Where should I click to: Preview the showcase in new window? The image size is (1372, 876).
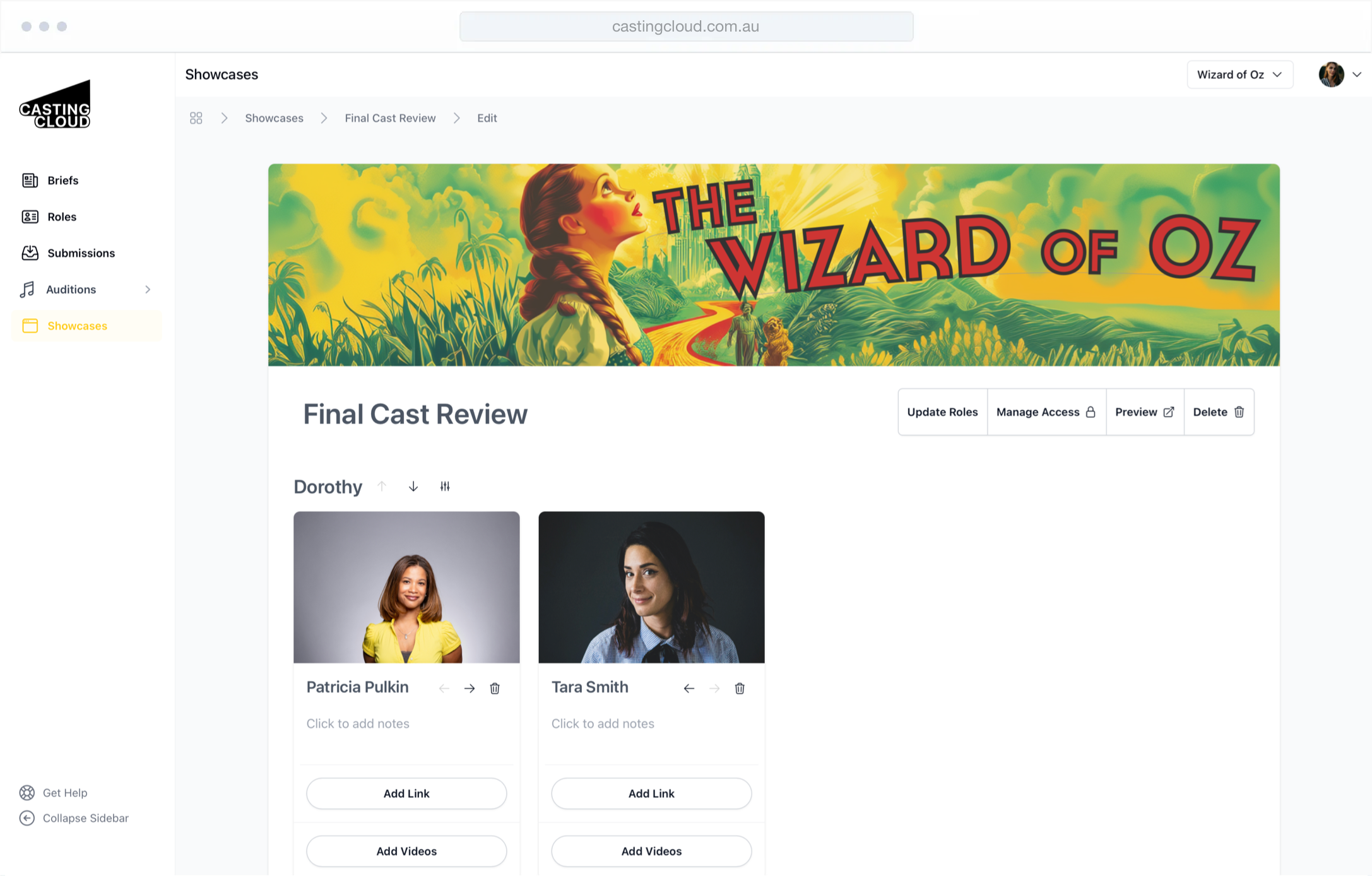pyautogui.click(x=1145, y=412)
